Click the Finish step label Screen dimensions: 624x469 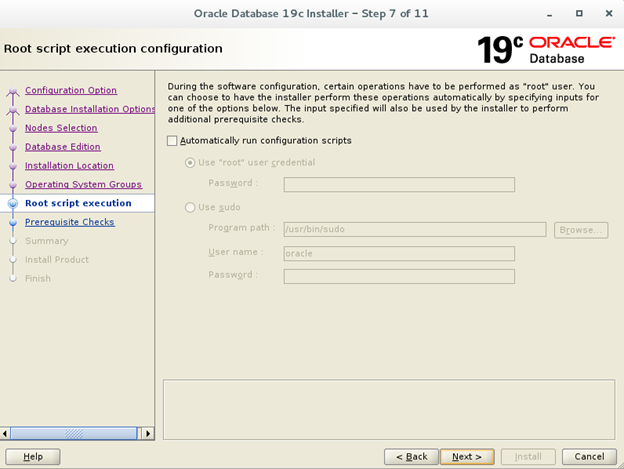coord(38,278)
